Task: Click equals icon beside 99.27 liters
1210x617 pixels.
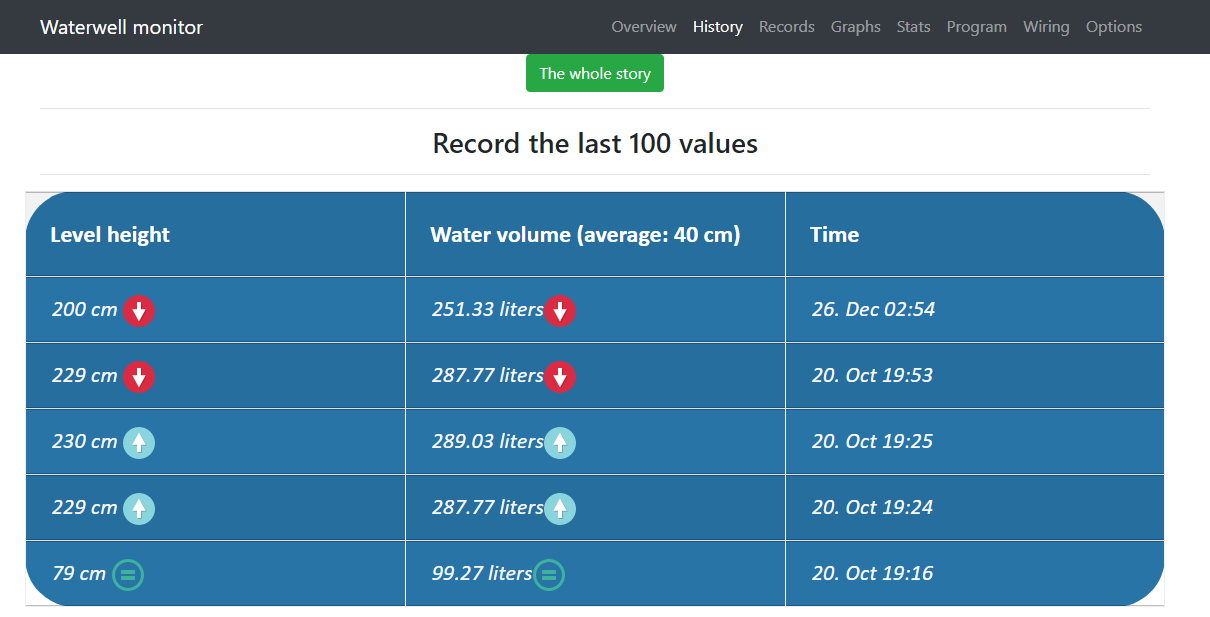Action: tap(549, 575)
